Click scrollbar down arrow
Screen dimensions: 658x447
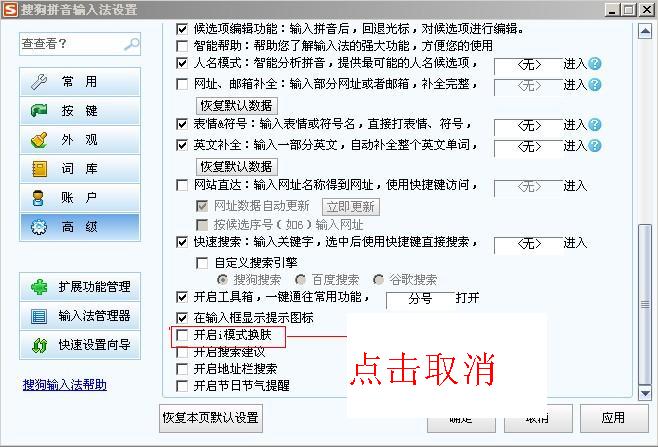coord(645,393)
